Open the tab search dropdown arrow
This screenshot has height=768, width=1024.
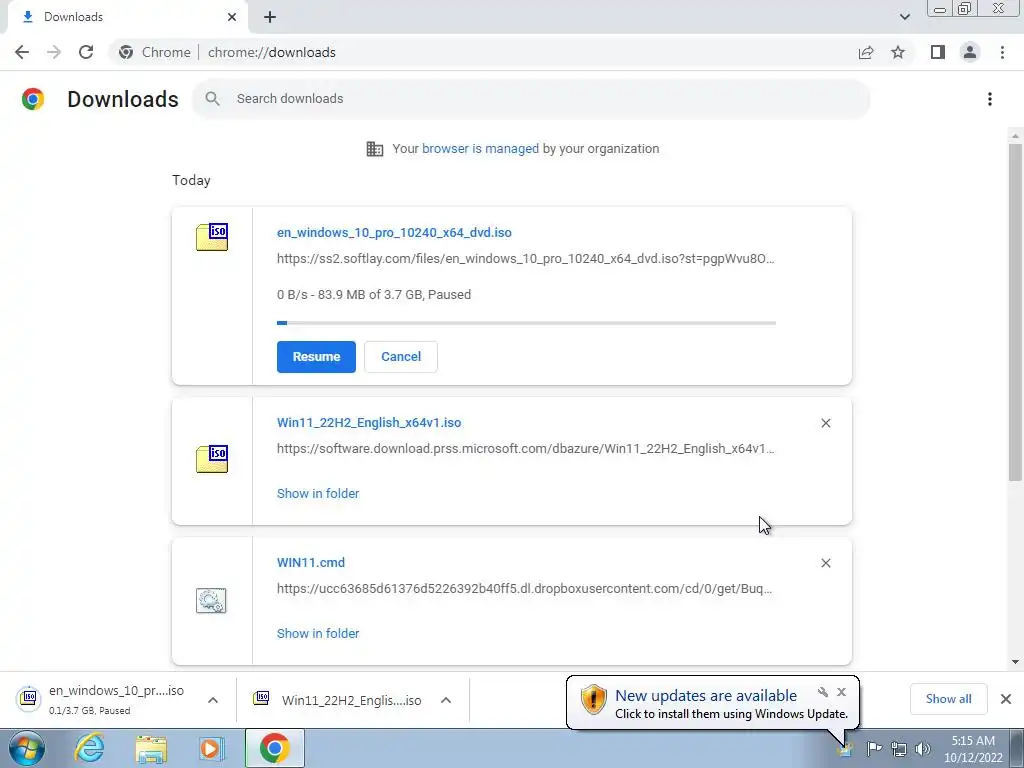pos(904,17)
